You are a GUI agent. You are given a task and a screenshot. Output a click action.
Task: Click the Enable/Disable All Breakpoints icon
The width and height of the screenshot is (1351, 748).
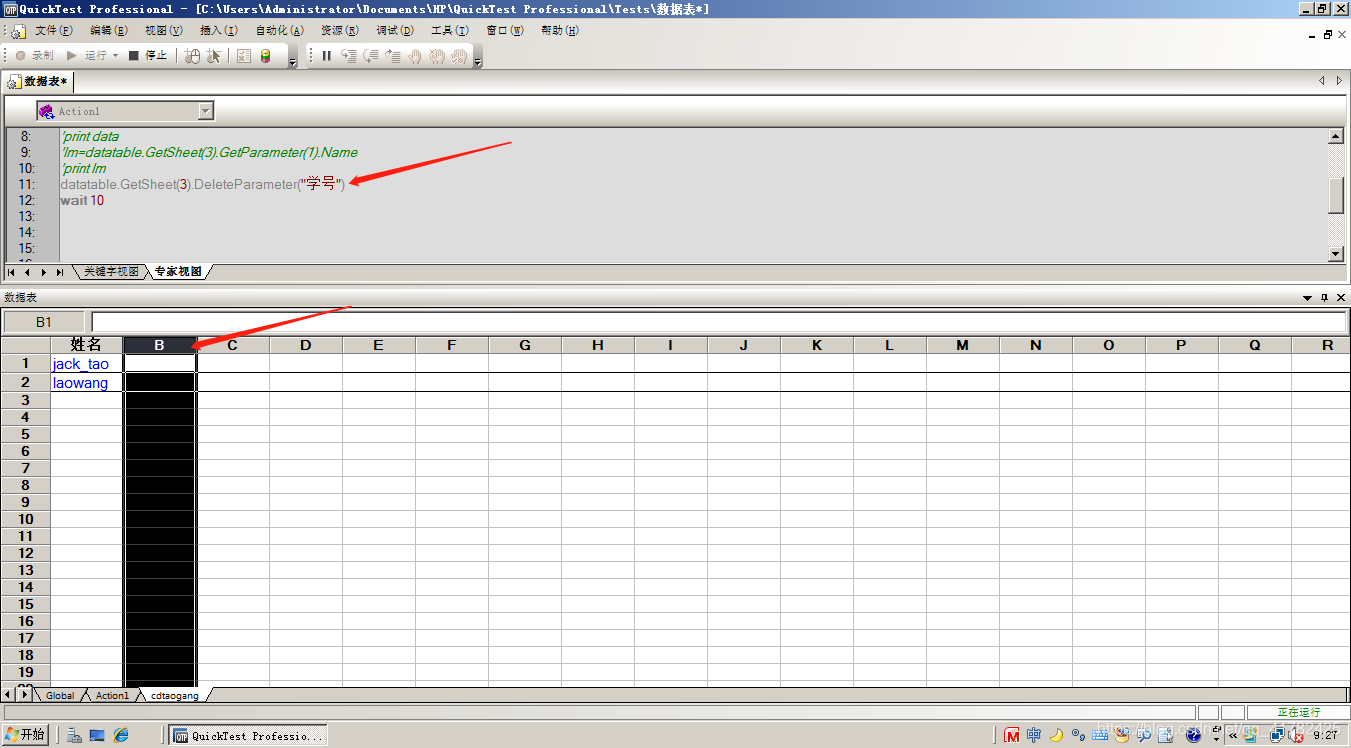(x=459, y=56)
